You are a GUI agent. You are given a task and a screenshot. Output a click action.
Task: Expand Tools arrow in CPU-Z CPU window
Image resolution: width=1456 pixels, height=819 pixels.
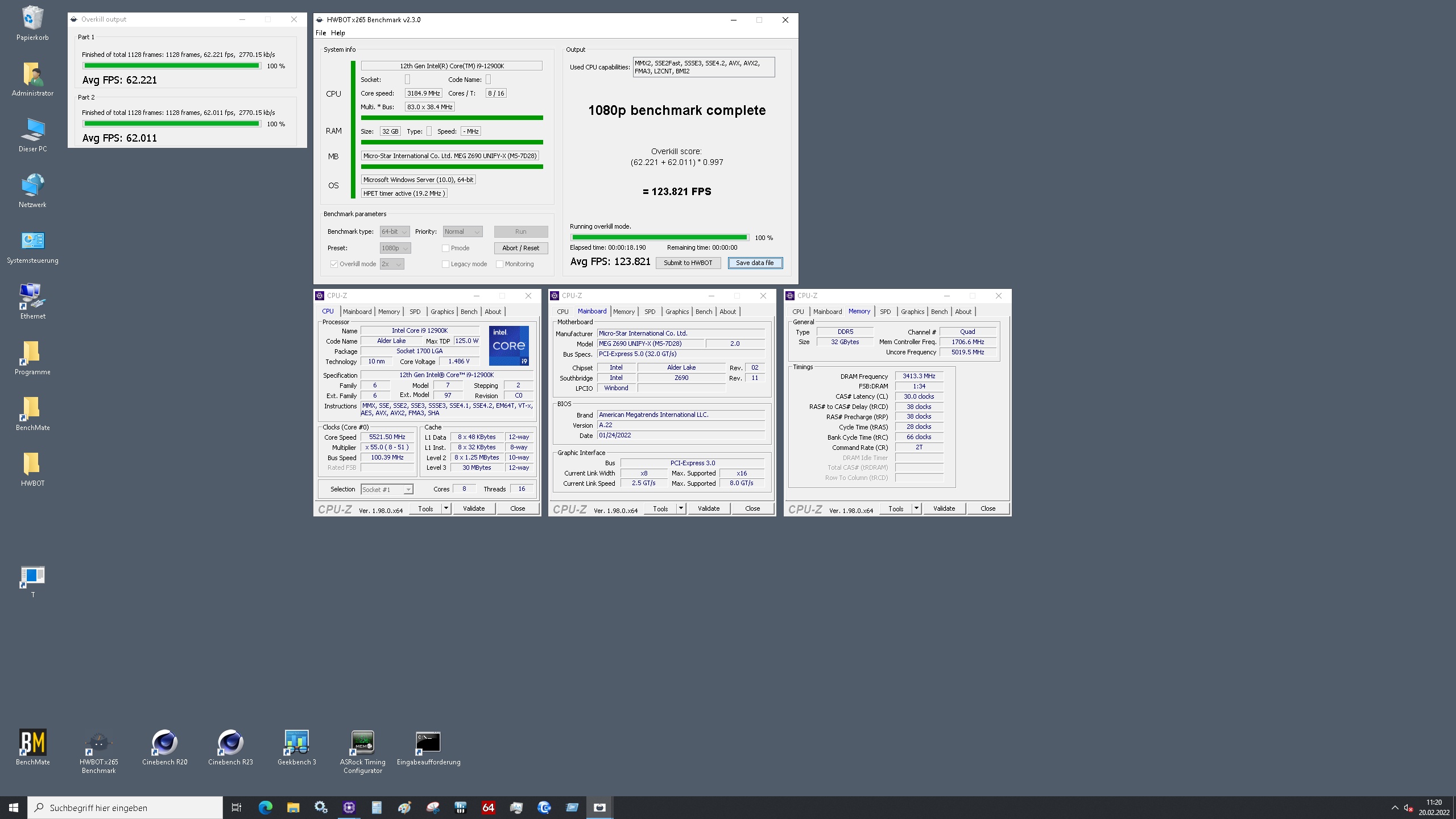point(446,508)
